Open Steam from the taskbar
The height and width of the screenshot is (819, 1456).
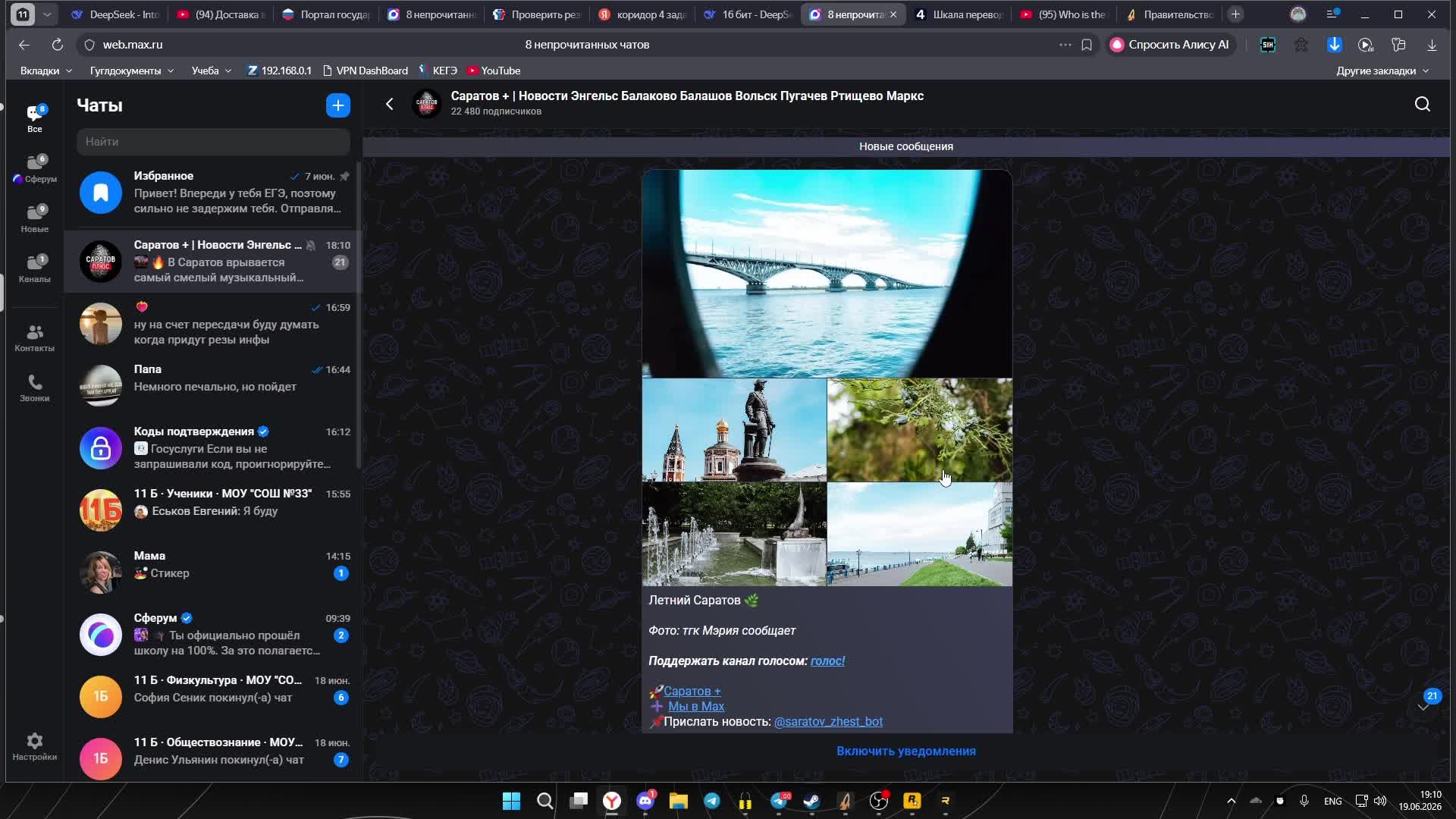(x=812, y=801)
